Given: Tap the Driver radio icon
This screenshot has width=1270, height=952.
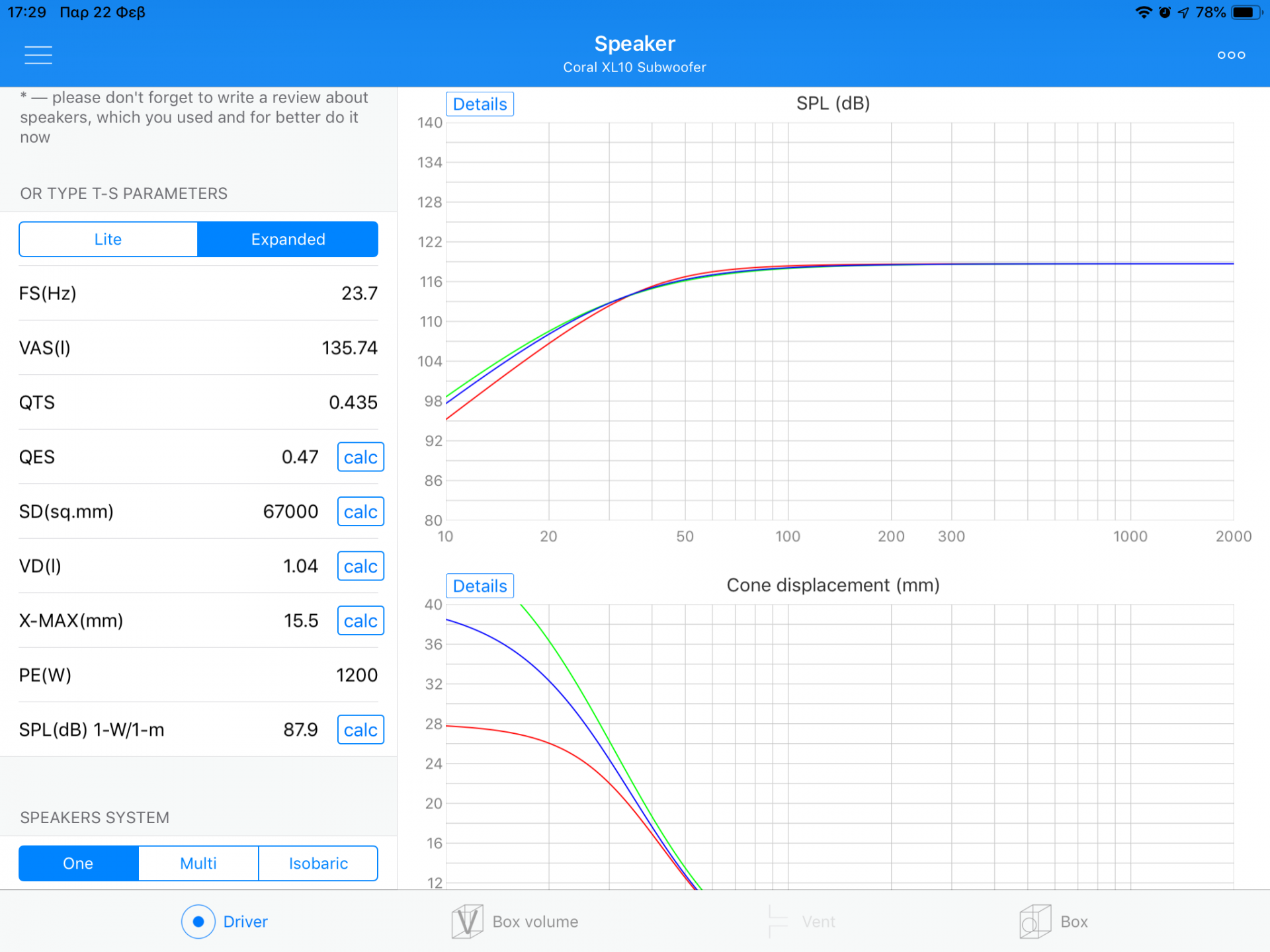Looking at the screenshot, I should point(198,922).
